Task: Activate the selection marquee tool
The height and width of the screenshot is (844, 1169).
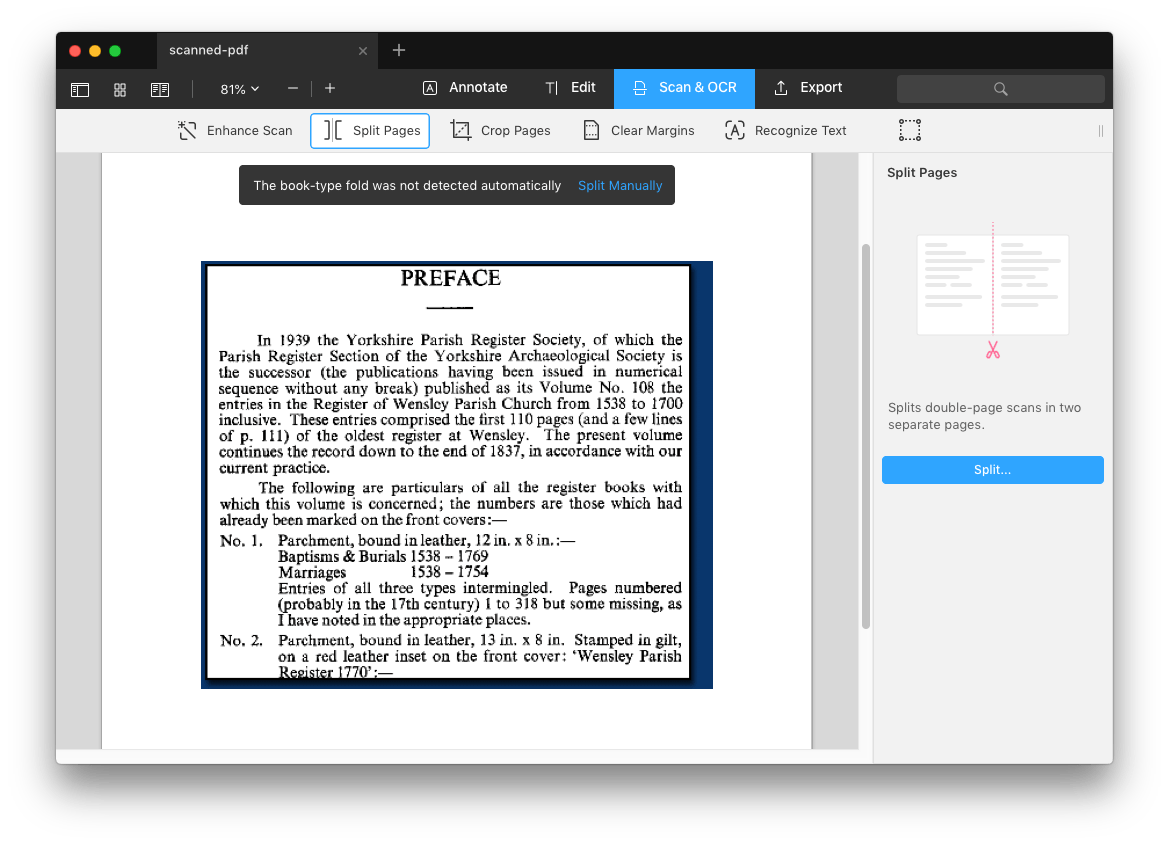Action: (x=909, y=130)
